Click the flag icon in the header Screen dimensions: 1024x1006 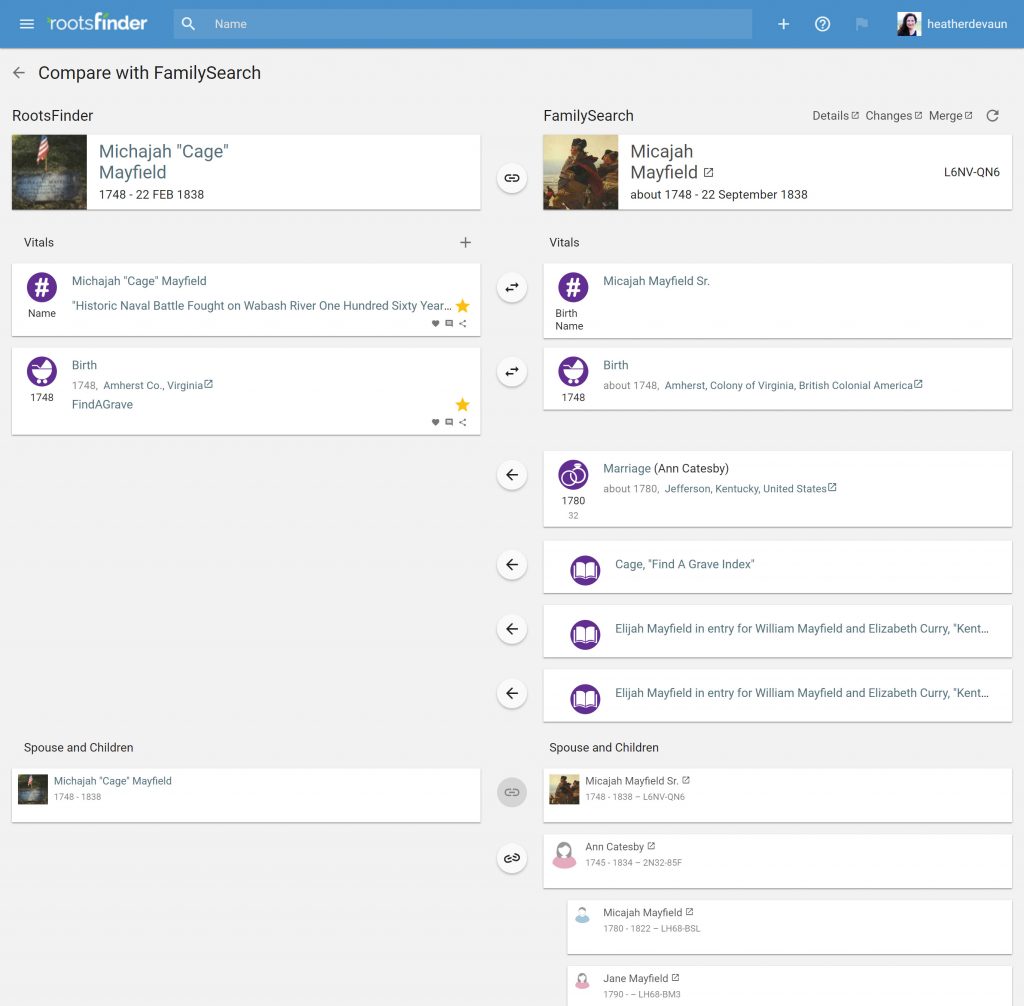pos(862,24)
